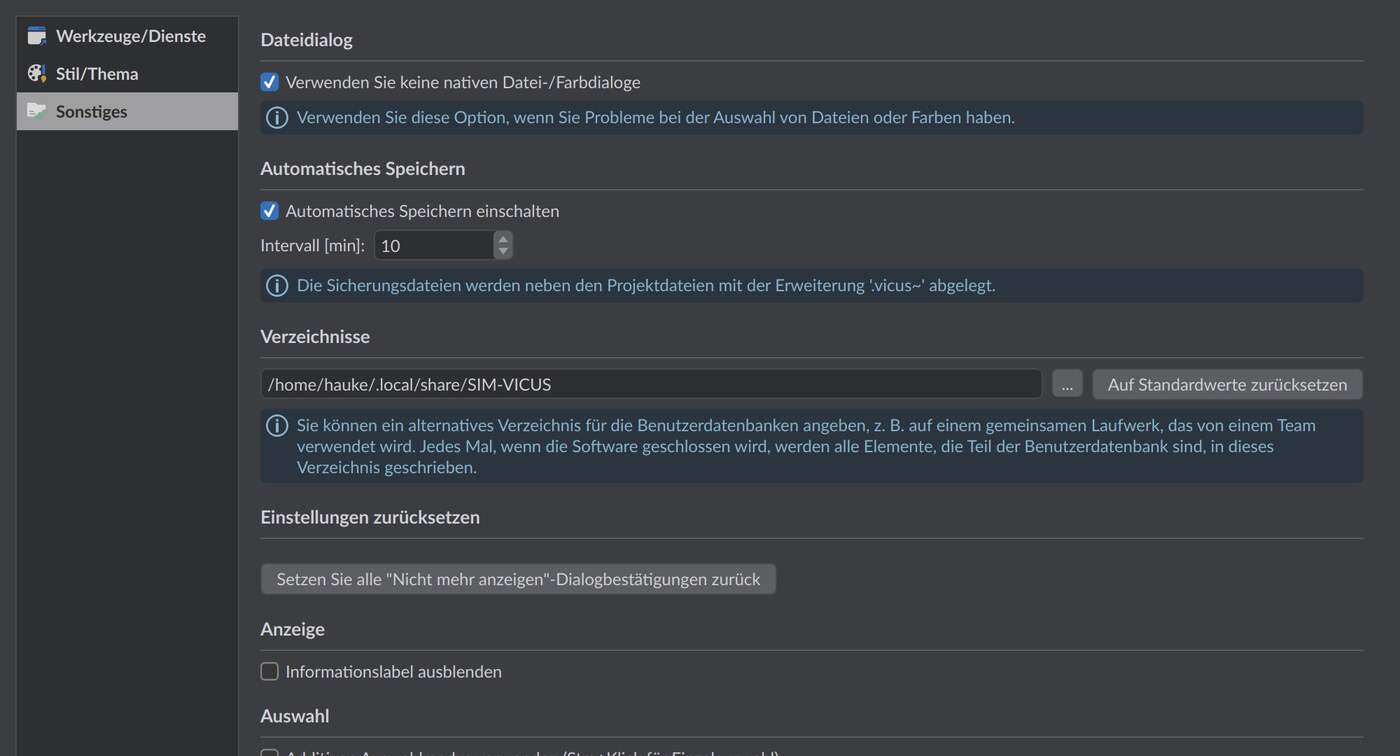This screenshot has width=1400, height=756.
Task: Click the 'Verzeichnisse' section heading
Action: (x=315, y=336)
